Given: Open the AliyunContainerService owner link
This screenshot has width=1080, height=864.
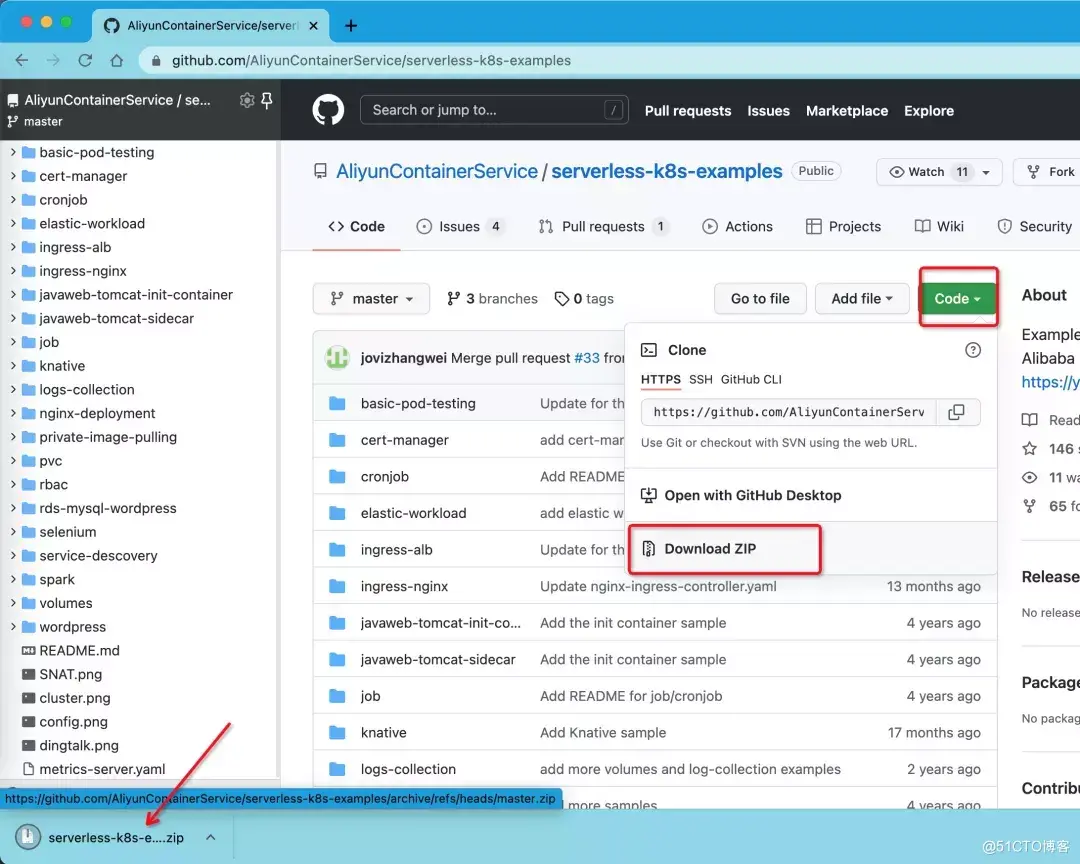Looking at the screenshot, I should pyautogui.click(x=437, y=171).
